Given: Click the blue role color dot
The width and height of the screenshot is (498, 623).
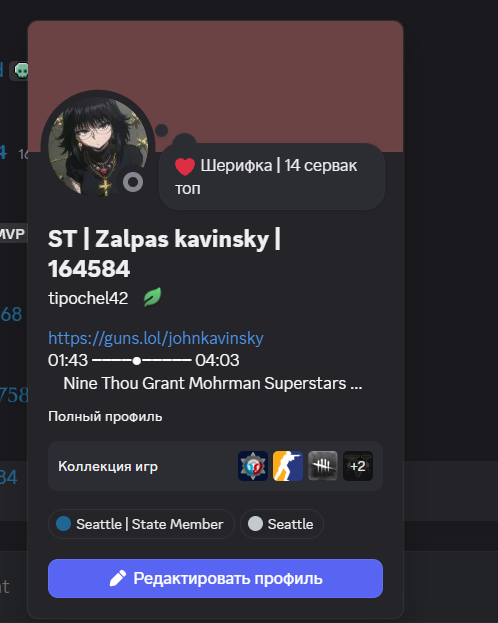Looking at the screenshot, I should pyautogui.click(x=64, y=524).
